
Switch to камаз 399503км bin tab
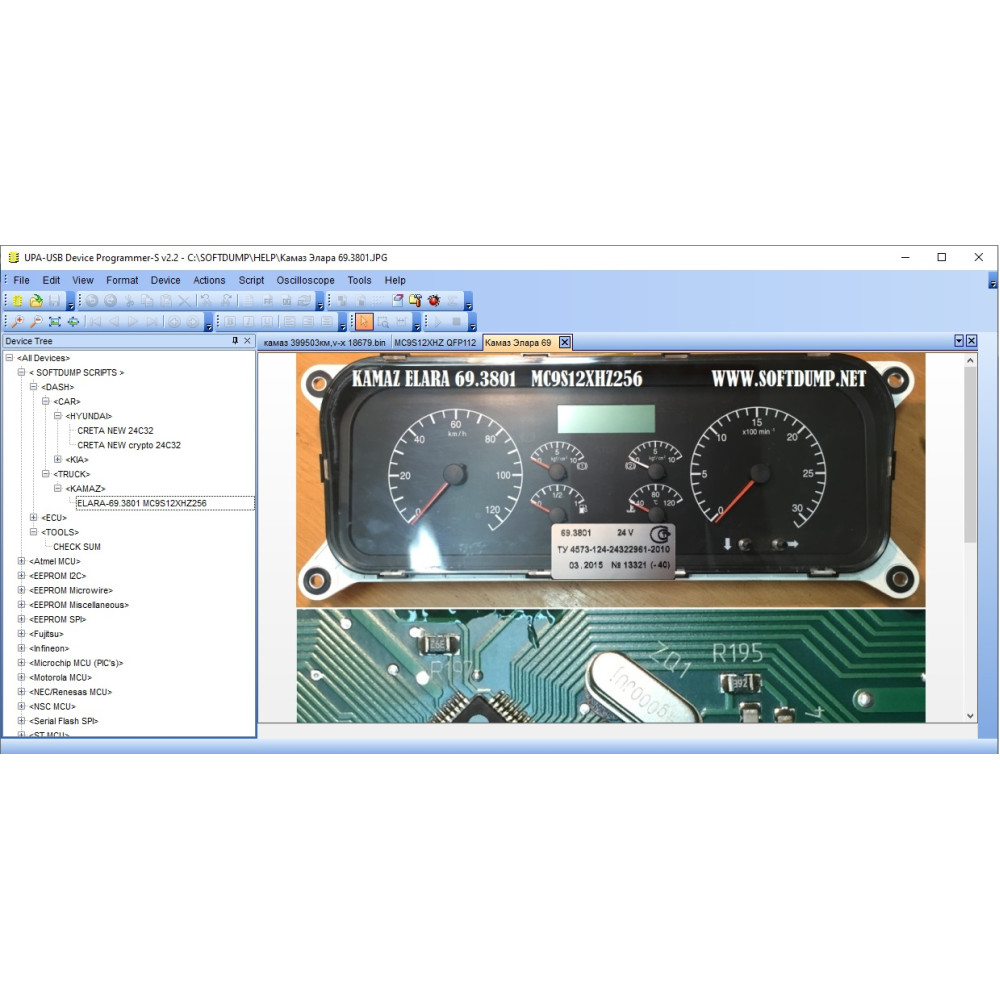click(x=325, y=342)
